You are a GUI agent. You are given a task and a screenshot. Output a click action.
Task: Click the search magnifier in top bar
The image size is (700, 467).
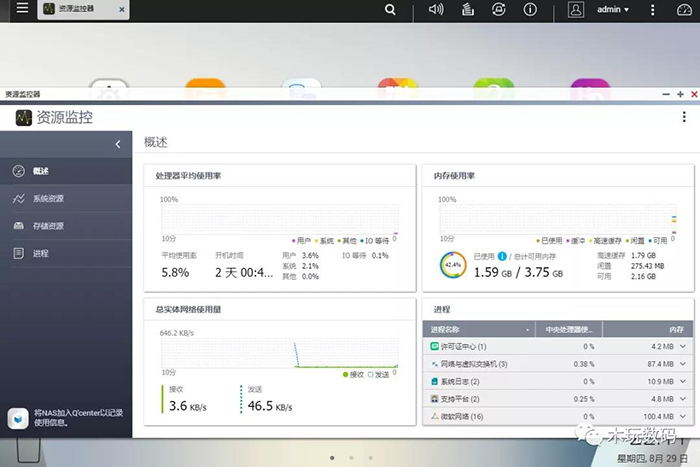pos(390,10)
